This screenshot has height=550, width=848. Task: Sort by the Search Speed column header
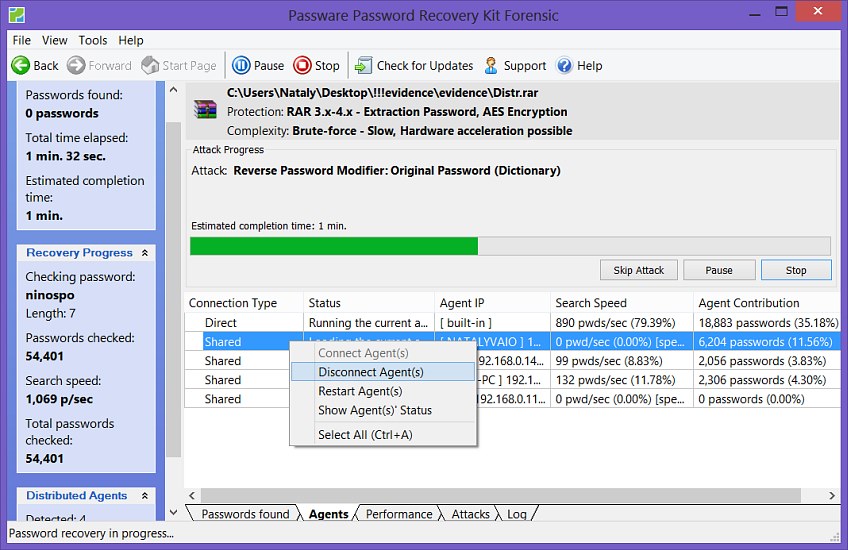[590, 303]
